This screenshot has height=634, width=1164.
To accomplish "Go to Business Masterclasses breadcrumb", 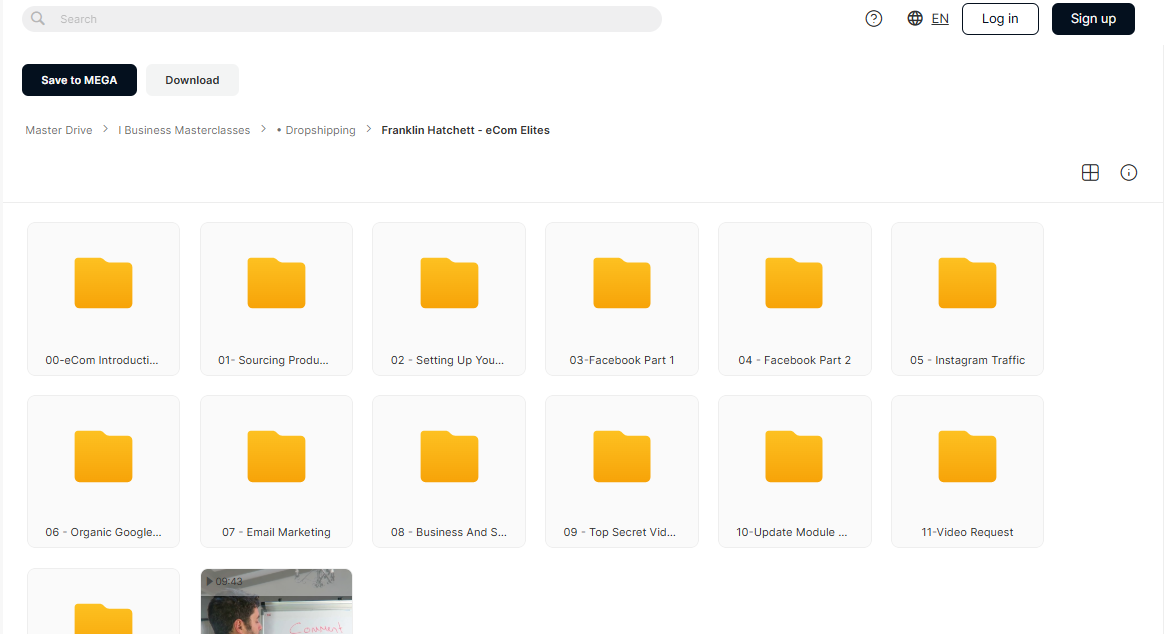I will click(x=184, y=130).
